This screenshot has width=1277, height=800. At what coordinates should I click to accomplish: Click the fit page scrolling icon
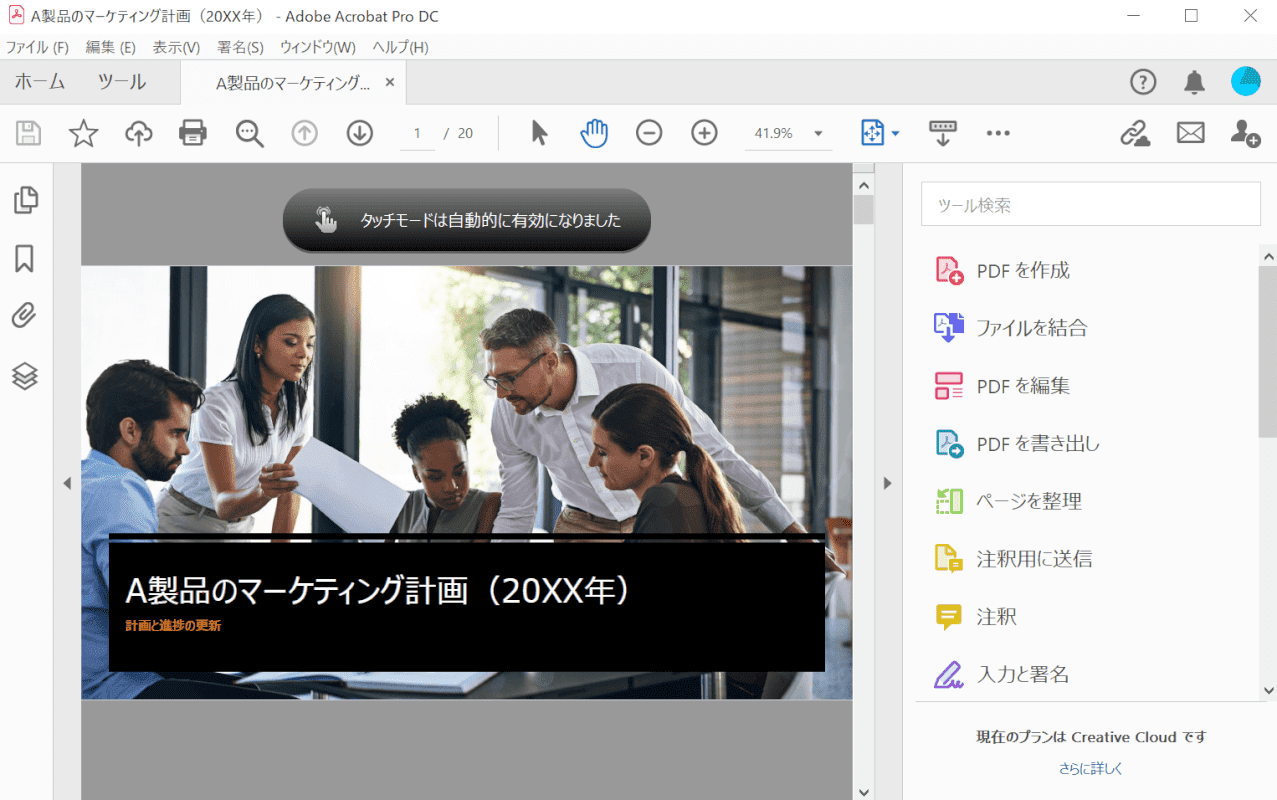click(872, 133)
